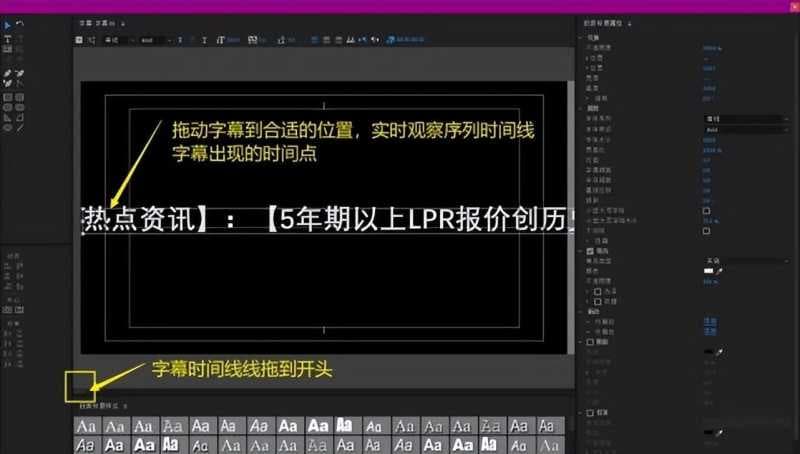Click the Fill opacity percentage value

point(711,281)
